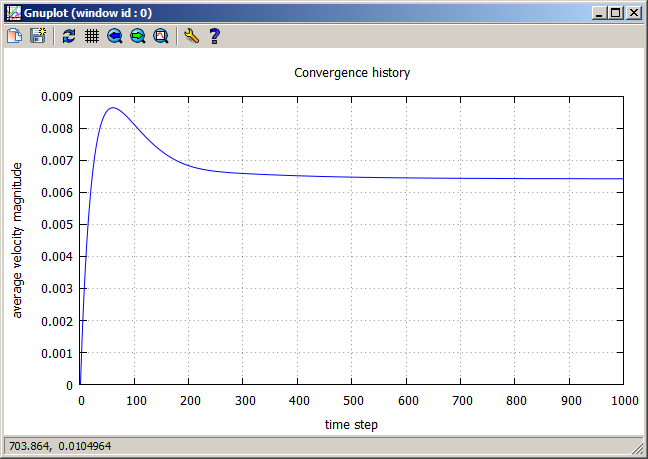Viewport: 648px width, 459px height.
Task: Open configuration with the wrench icon
Action: 192,36
